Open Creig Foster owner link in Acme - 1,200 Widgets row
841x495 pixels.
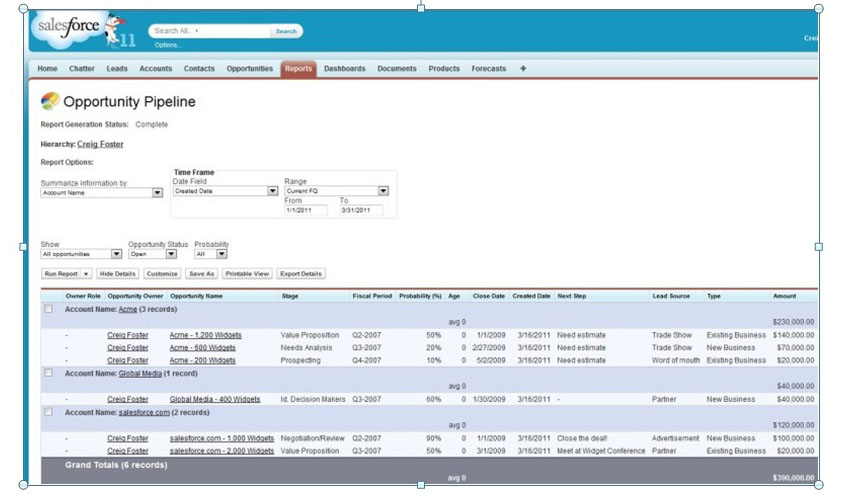128,335
